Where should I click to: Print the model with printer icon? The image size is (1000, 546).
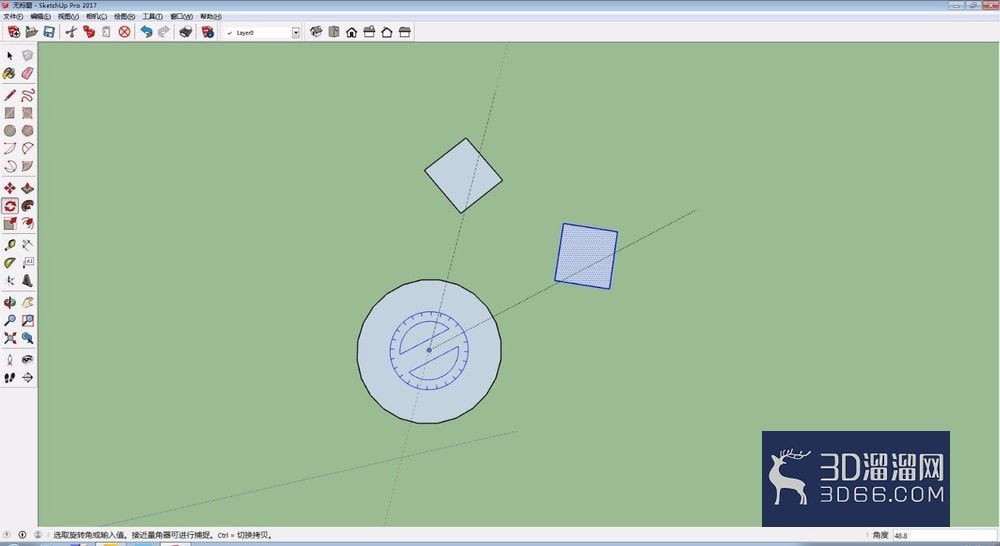pyautogui.click(x=186, y=32)
